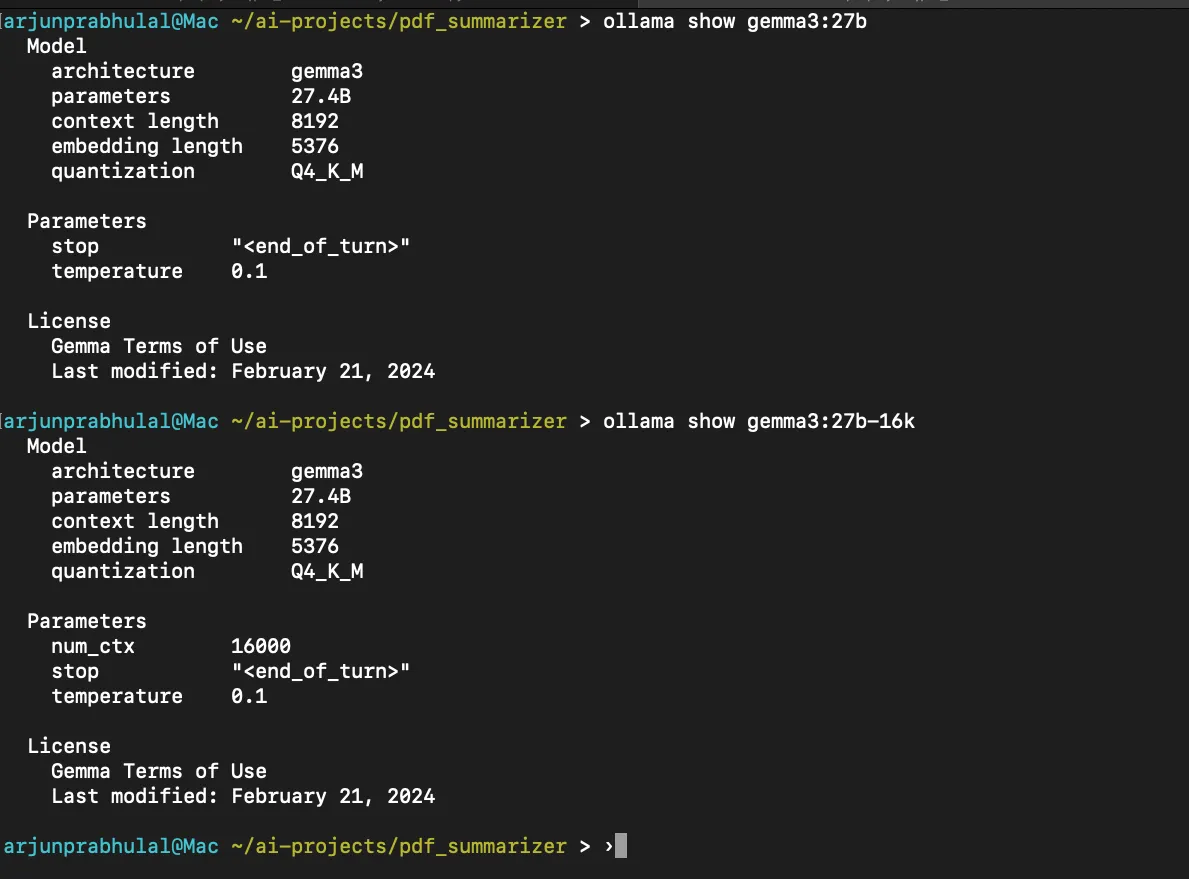Image resolution: width=1189 pixels, height=879 pixels.
Task: Click '5376' embedding length in topmost Model block
Action: tap(315, 146)
